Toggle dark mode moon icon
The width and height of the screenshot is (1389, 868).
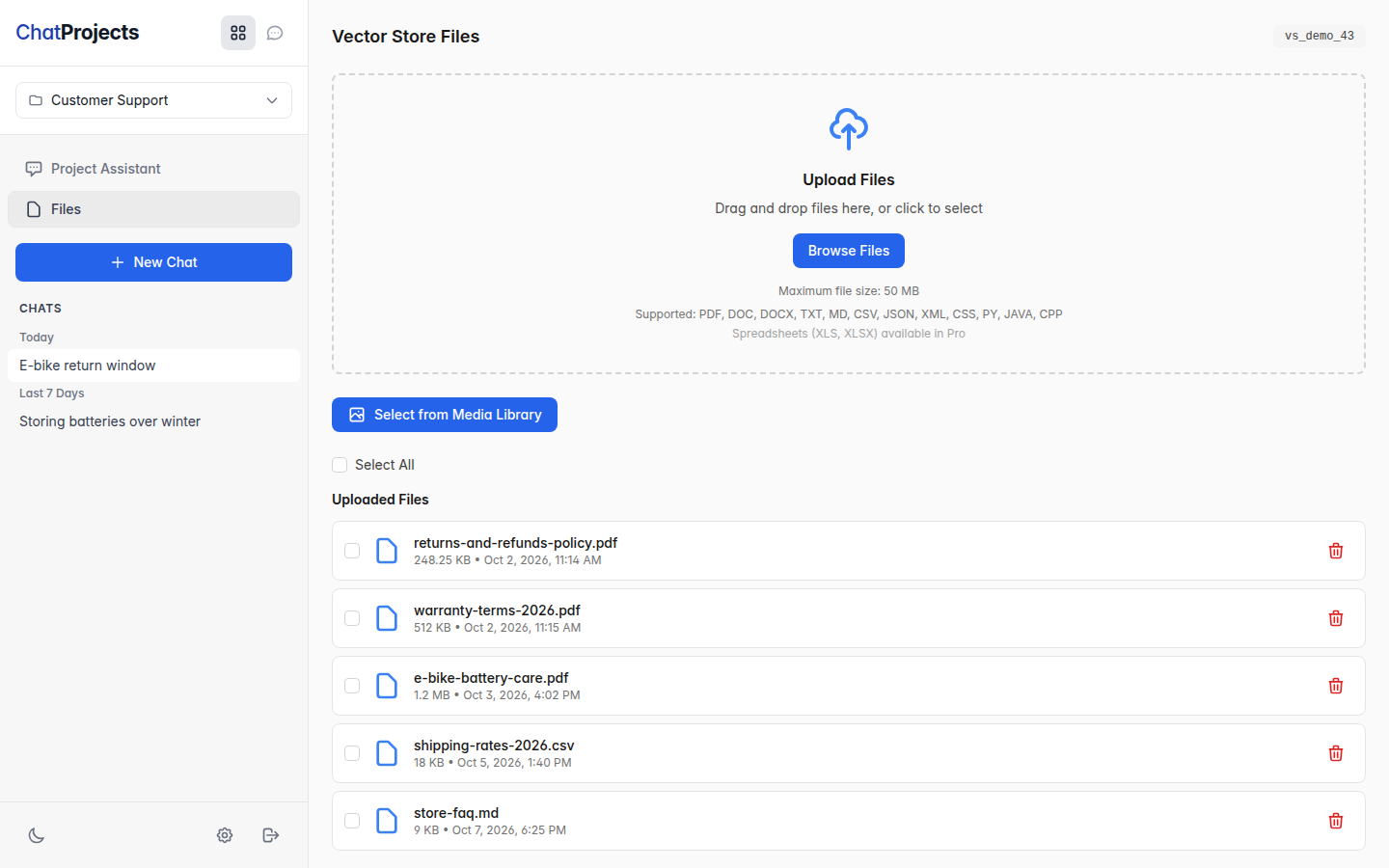click(x=37, y=835)
